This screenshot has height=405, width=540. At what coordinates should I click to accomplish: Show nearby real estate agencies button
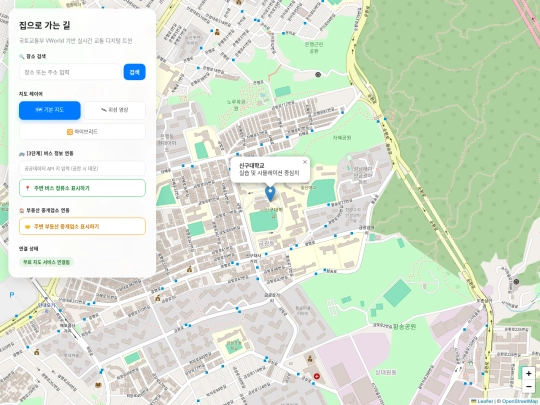[x=82, y=226]
